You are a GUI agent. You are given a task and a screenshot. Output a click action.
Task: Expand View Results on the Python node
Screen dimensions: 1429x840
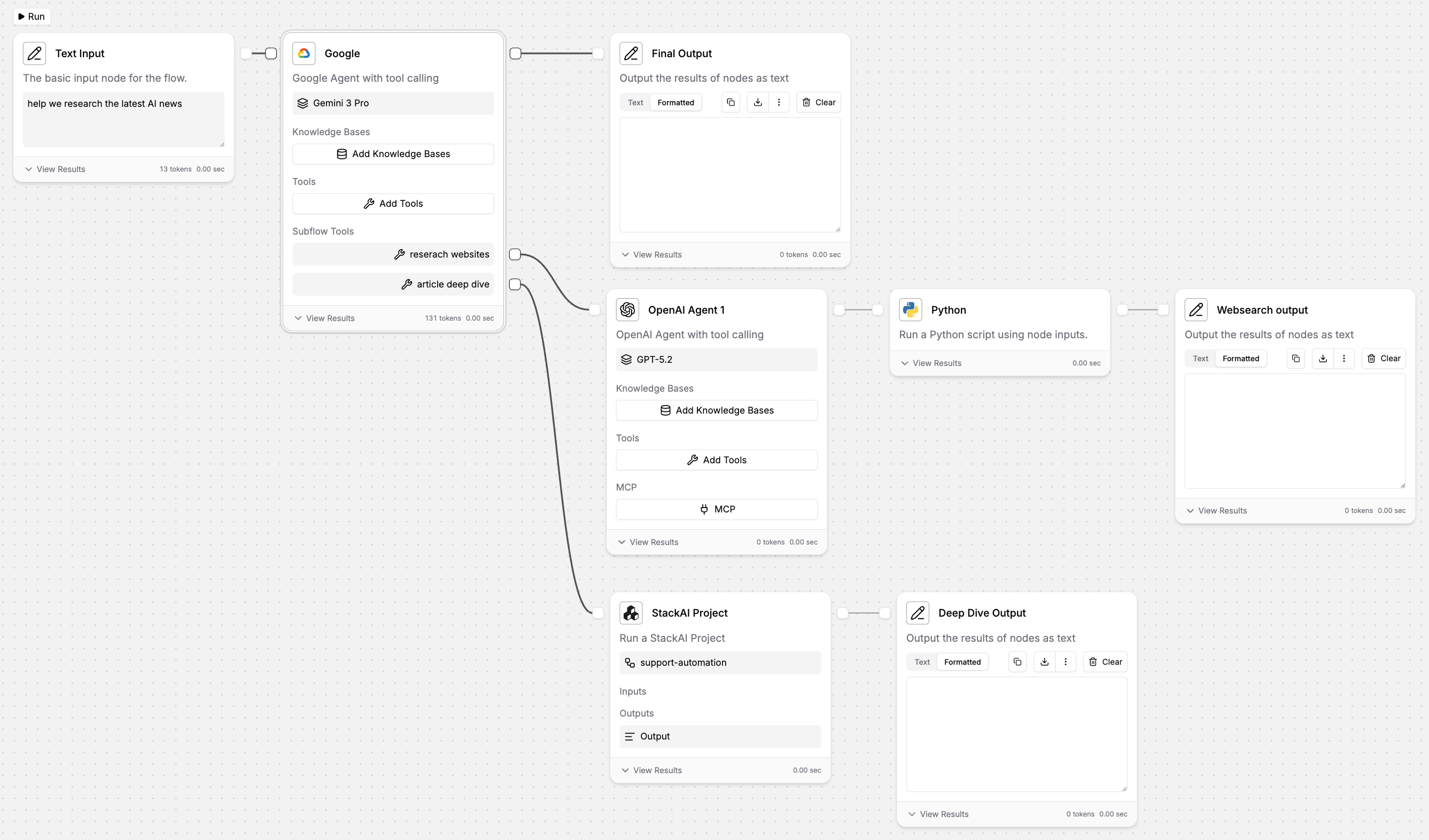coord(931,363)
